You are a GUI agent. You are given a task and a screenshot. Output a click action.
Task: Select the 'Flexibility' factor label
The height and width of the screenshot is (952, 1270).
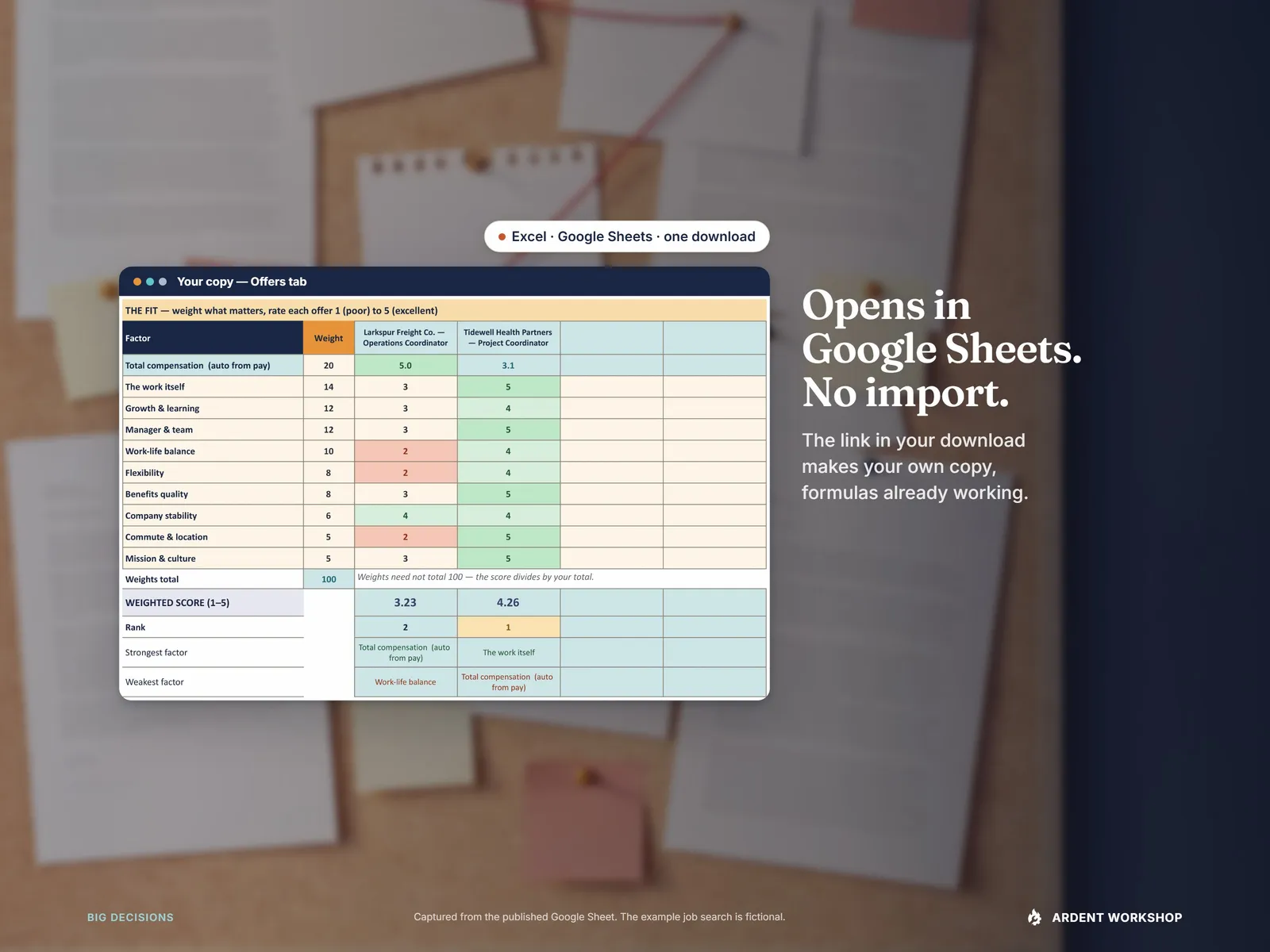coord(213,473)
